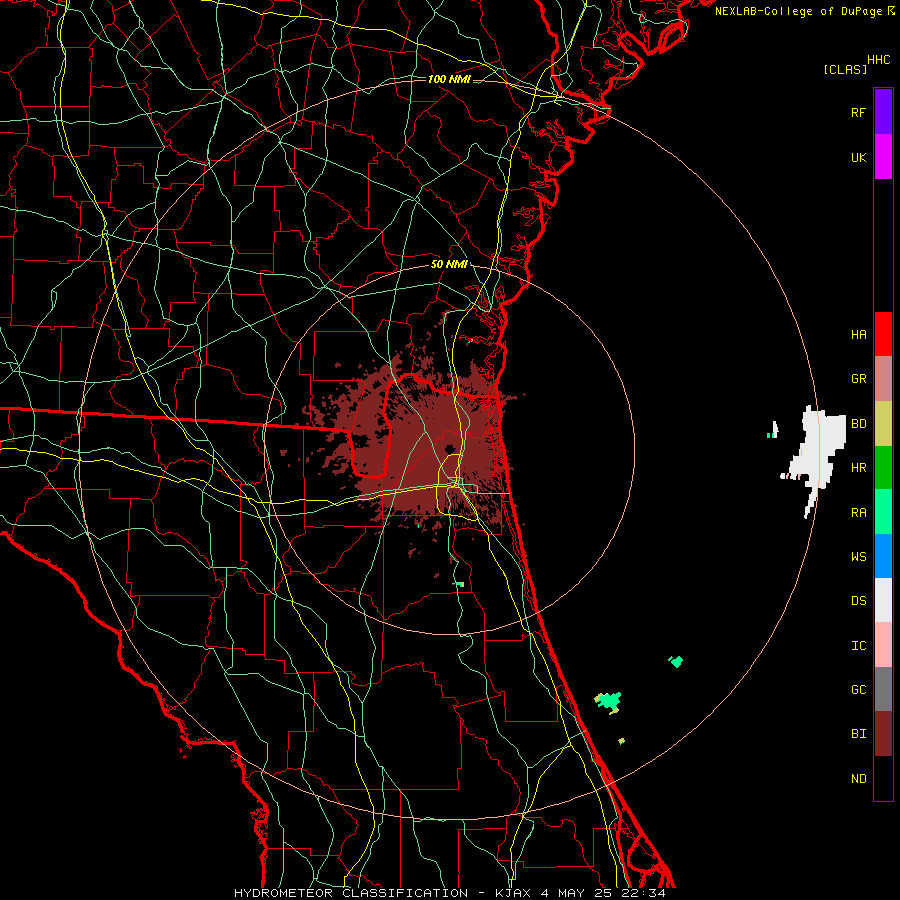Click the BI brown legend swatch
Image resolution: width=900 pixels, height=900 pixels.
click(x=883, y=734)
